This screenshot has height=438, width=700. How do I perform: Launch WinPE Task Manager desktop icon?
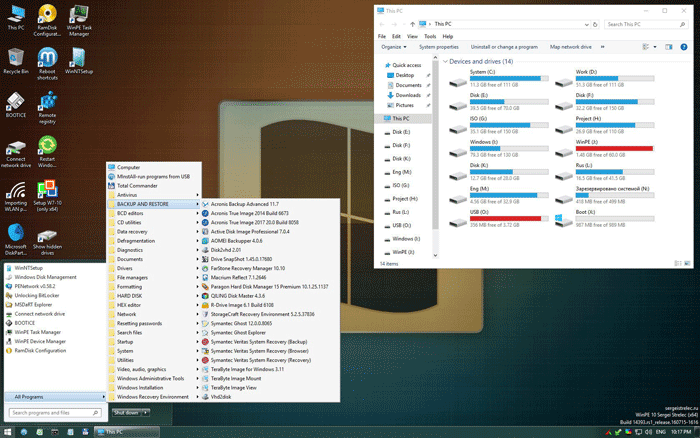coord(79,16)
